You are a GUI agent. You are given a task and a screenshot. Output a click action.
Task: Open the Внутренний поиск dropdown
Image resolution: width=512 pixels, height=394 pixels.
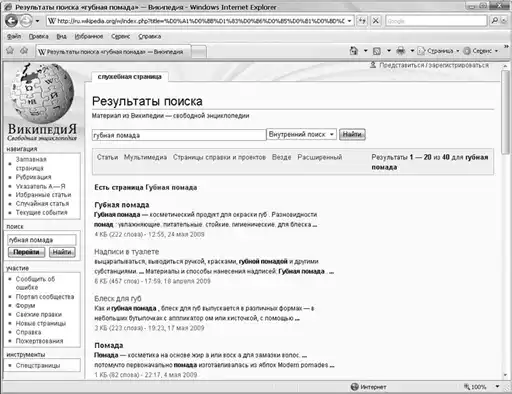(302, 134)
